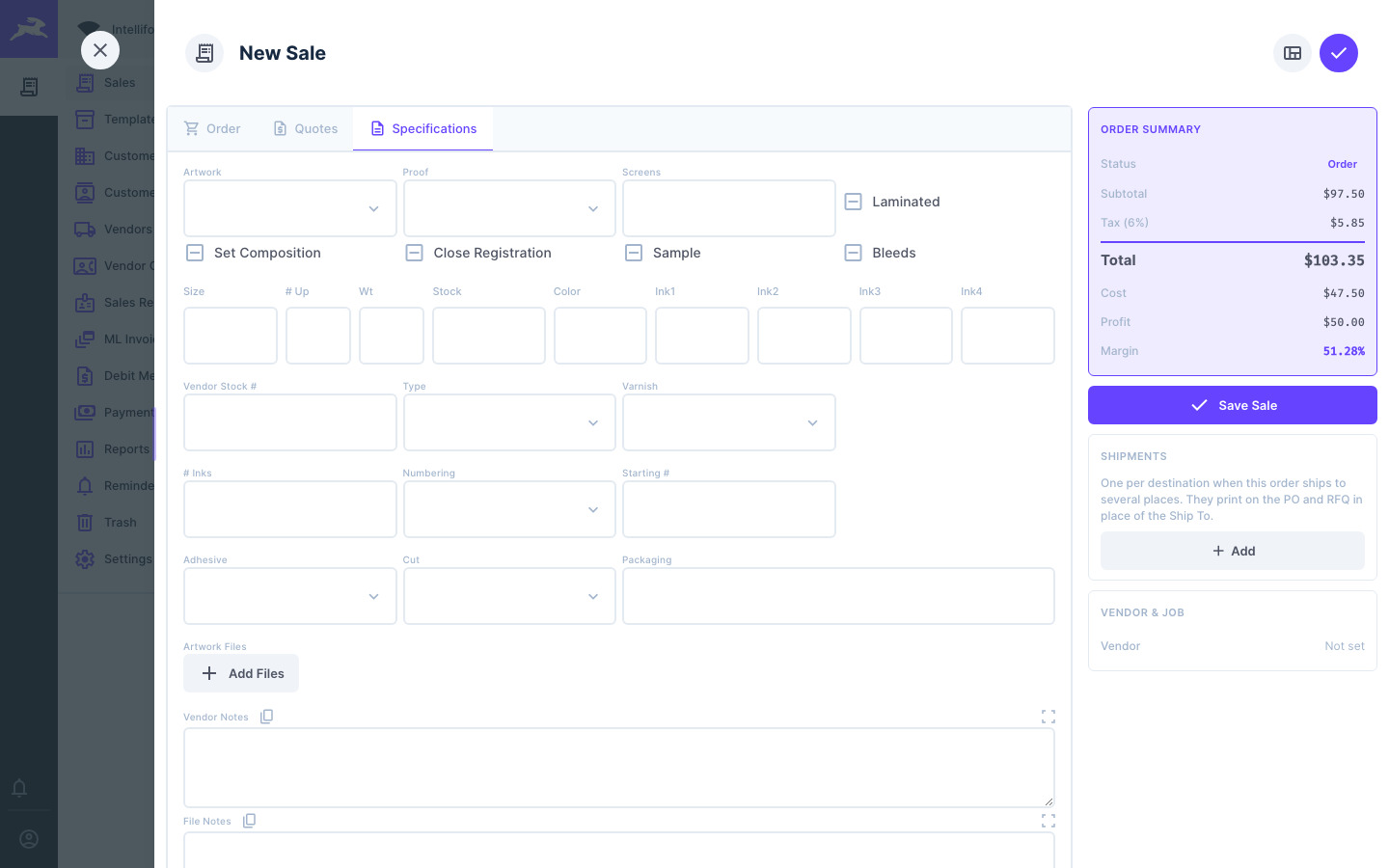1389x868 pixels.
Task: Click the app logo at top left
Action: tap(29, 29)
